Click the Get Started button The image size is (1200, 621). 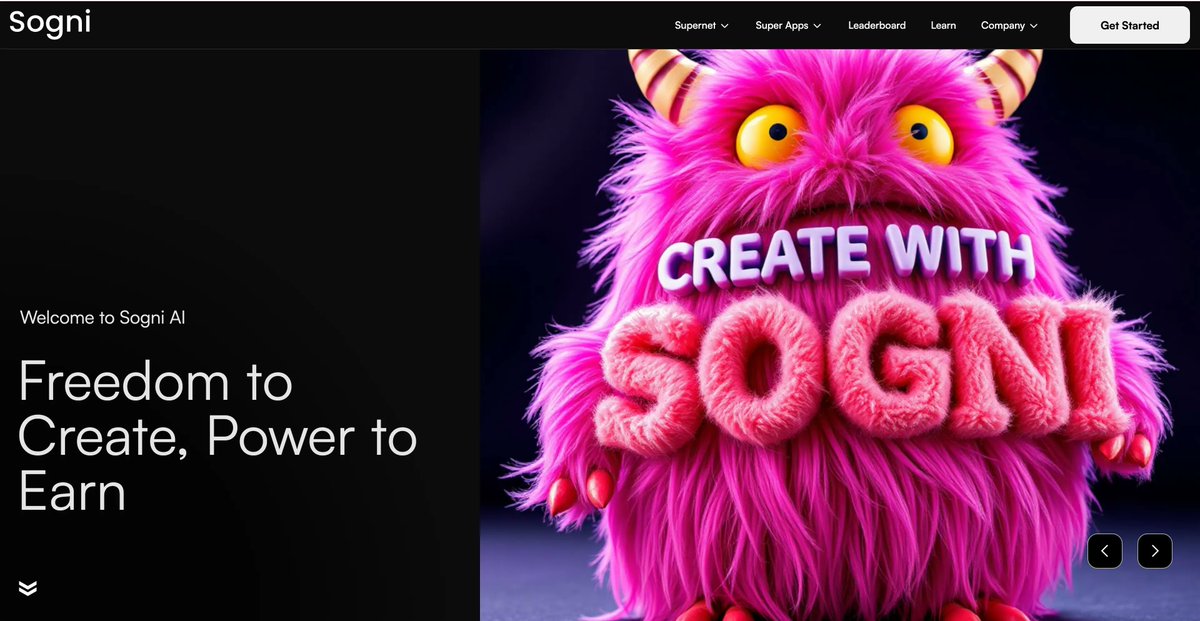click(1130, 25)
